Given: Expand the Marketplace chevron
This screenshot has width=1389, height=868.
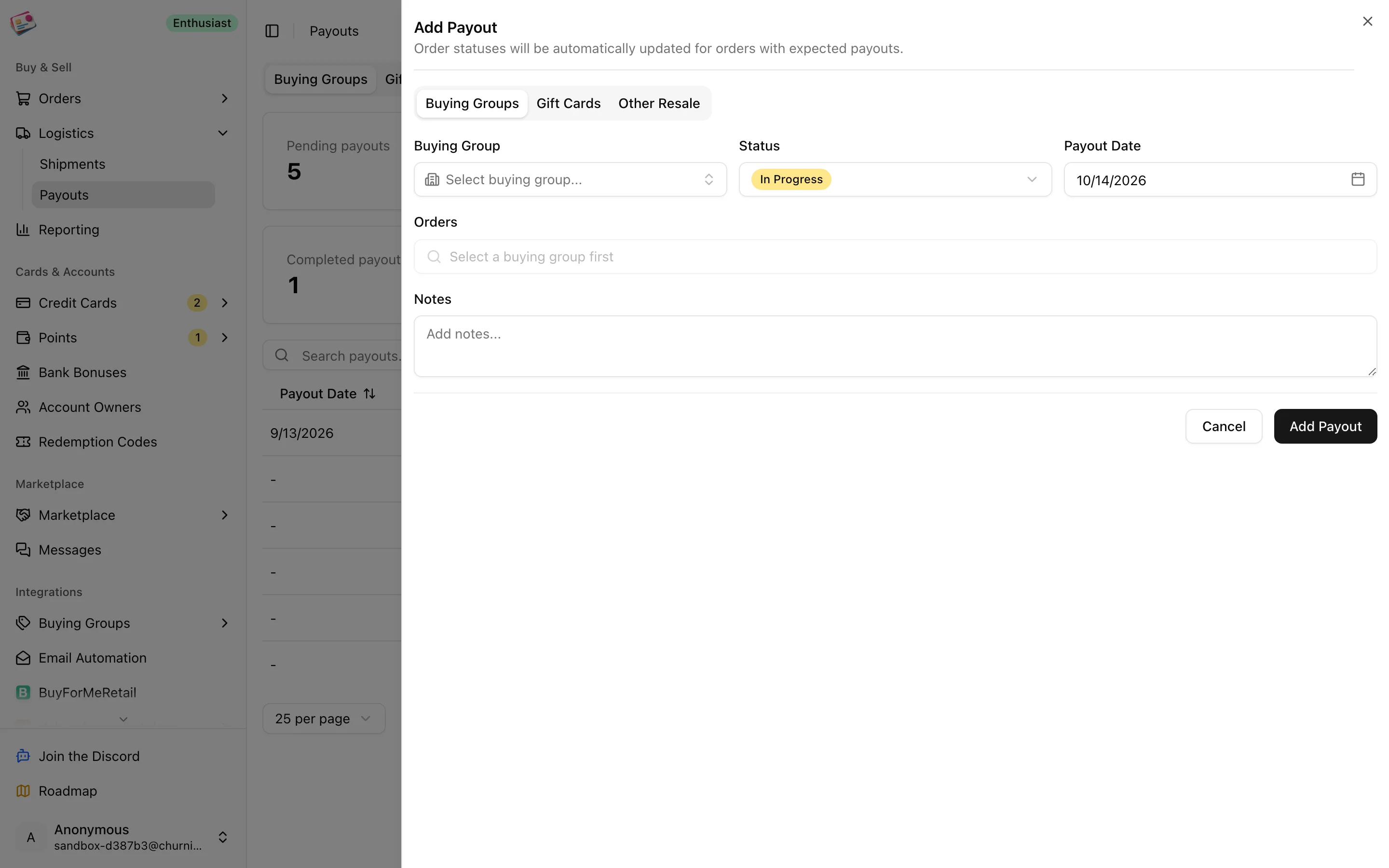Looking at the screenshot, I should coord(224,515).
